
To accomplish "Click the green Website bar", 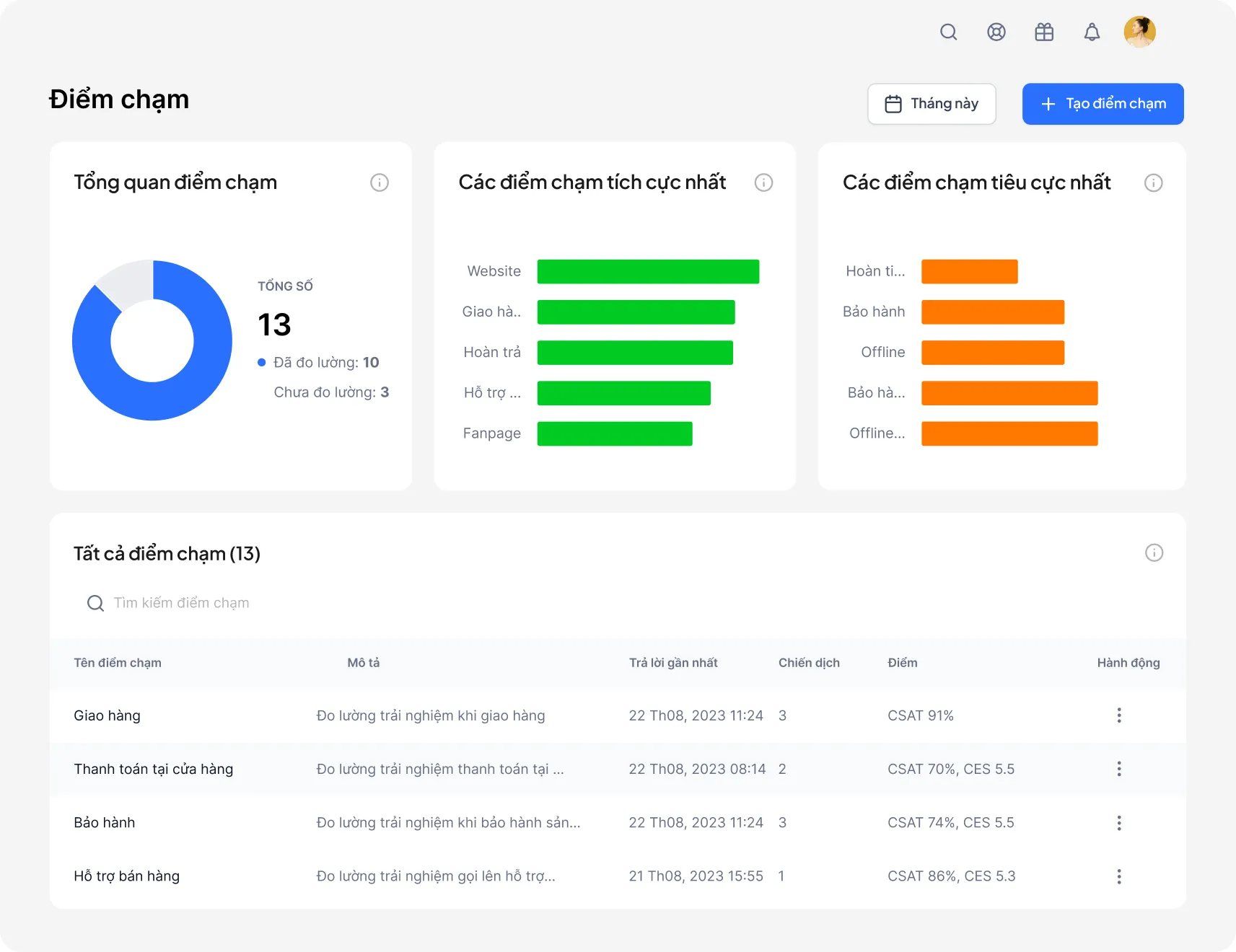I will pos(648,272).
